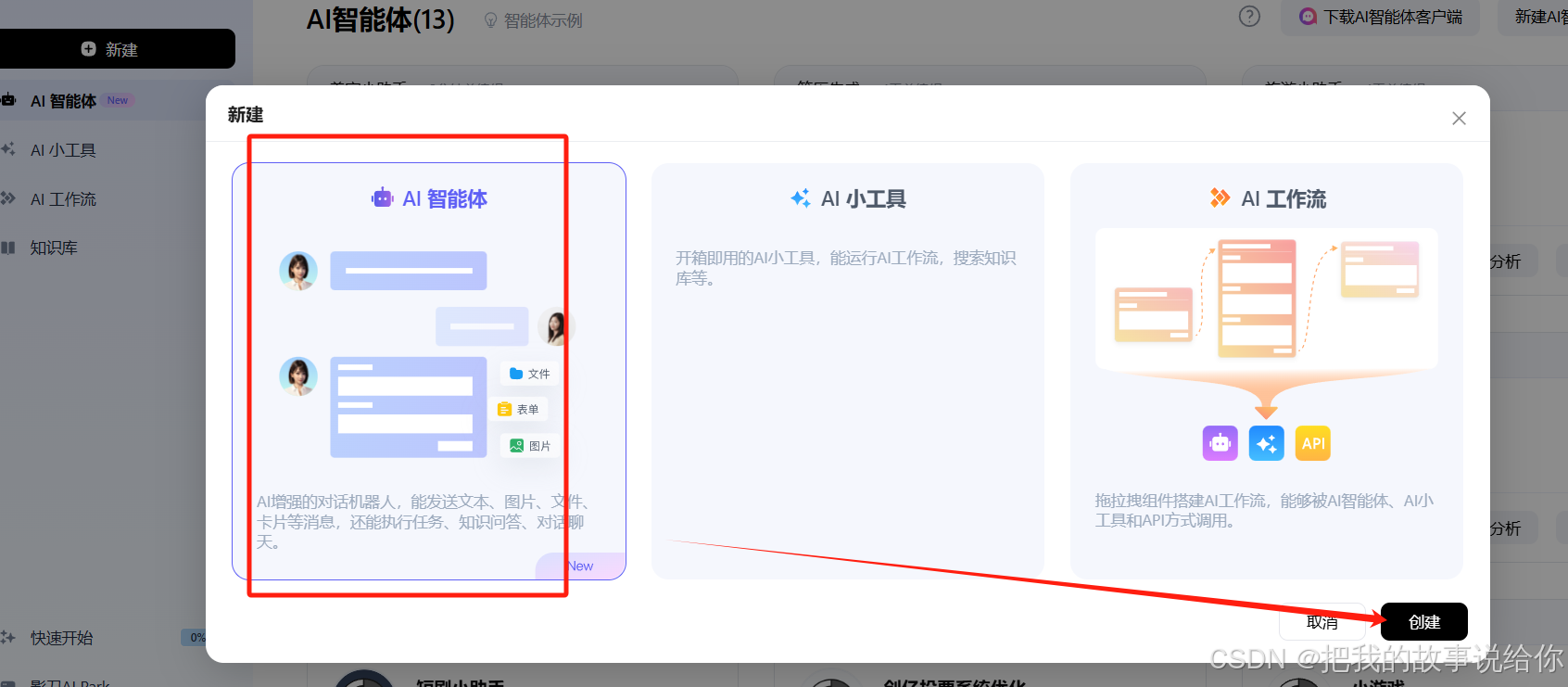This screenshot has height=687, width=1568.
Task: Click the AI 智能体 robot icon in card title
Action: click(x=383, y=197)
